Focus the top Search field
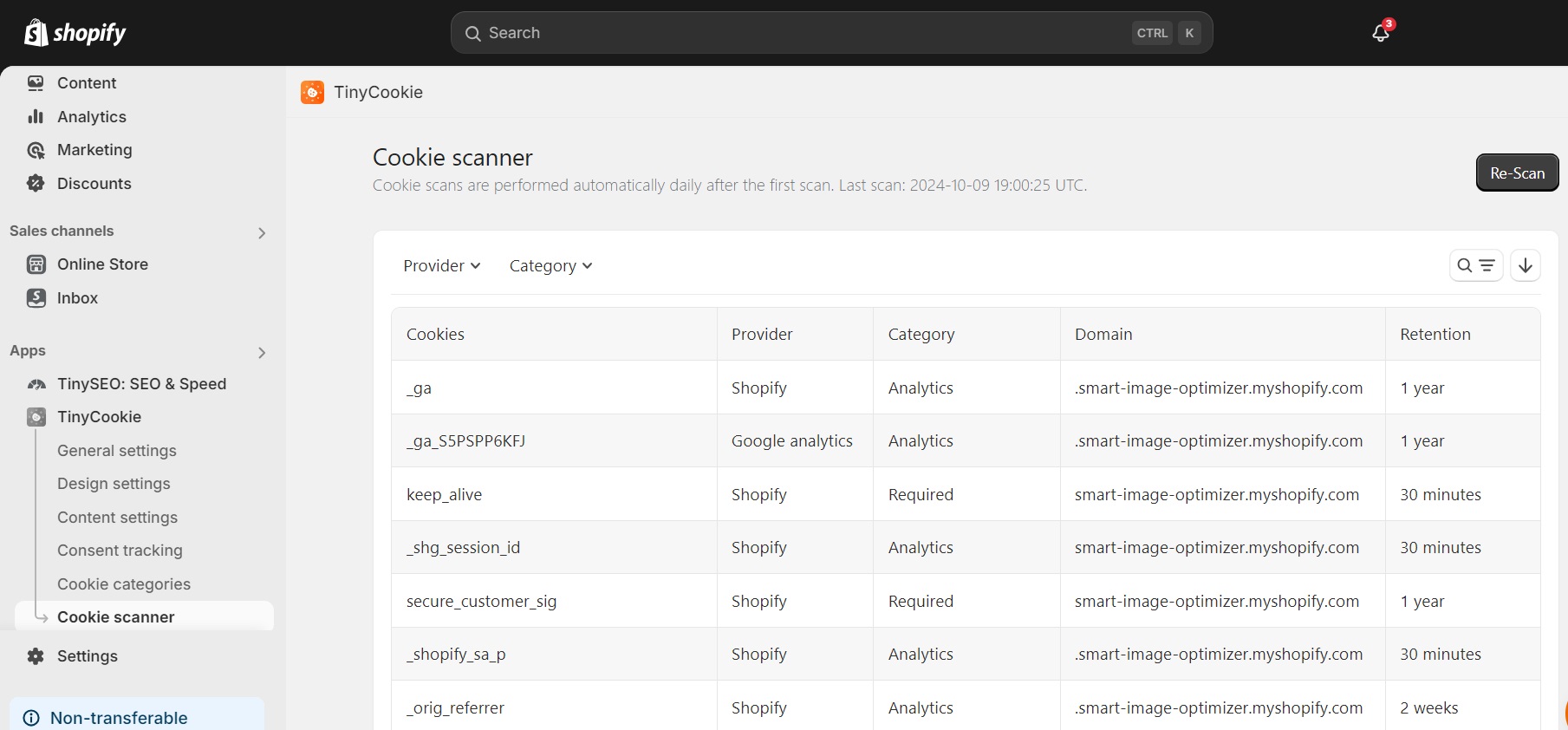This screenshot has width=1568, height=730. [831, 33]
